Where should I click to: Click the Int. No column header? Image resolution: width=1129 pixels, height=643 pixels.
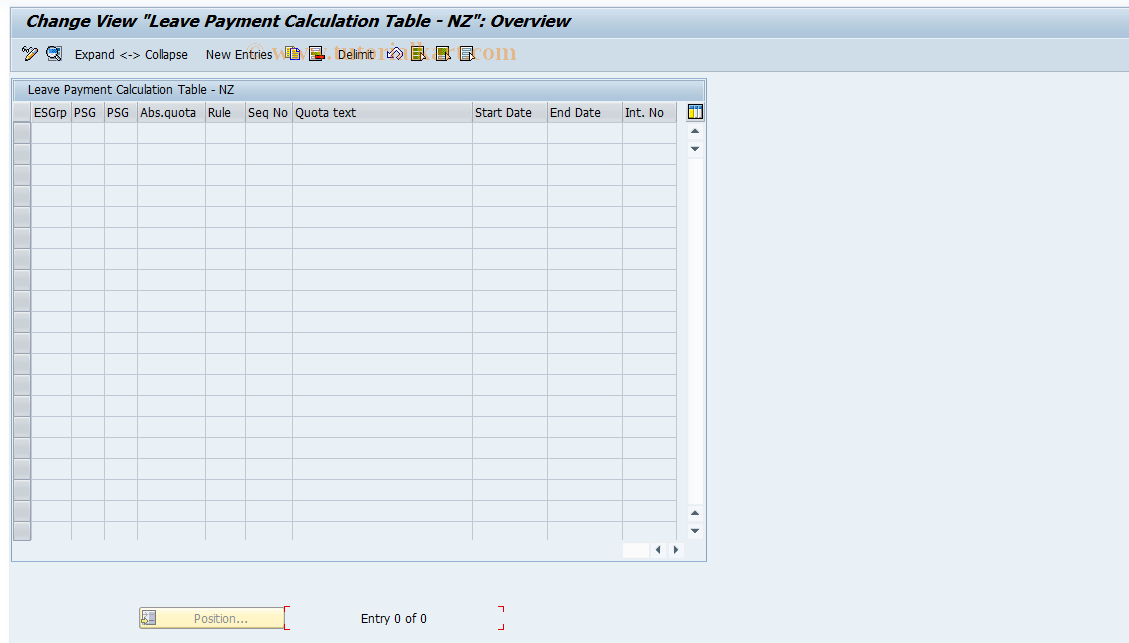(x=649, y=112)
